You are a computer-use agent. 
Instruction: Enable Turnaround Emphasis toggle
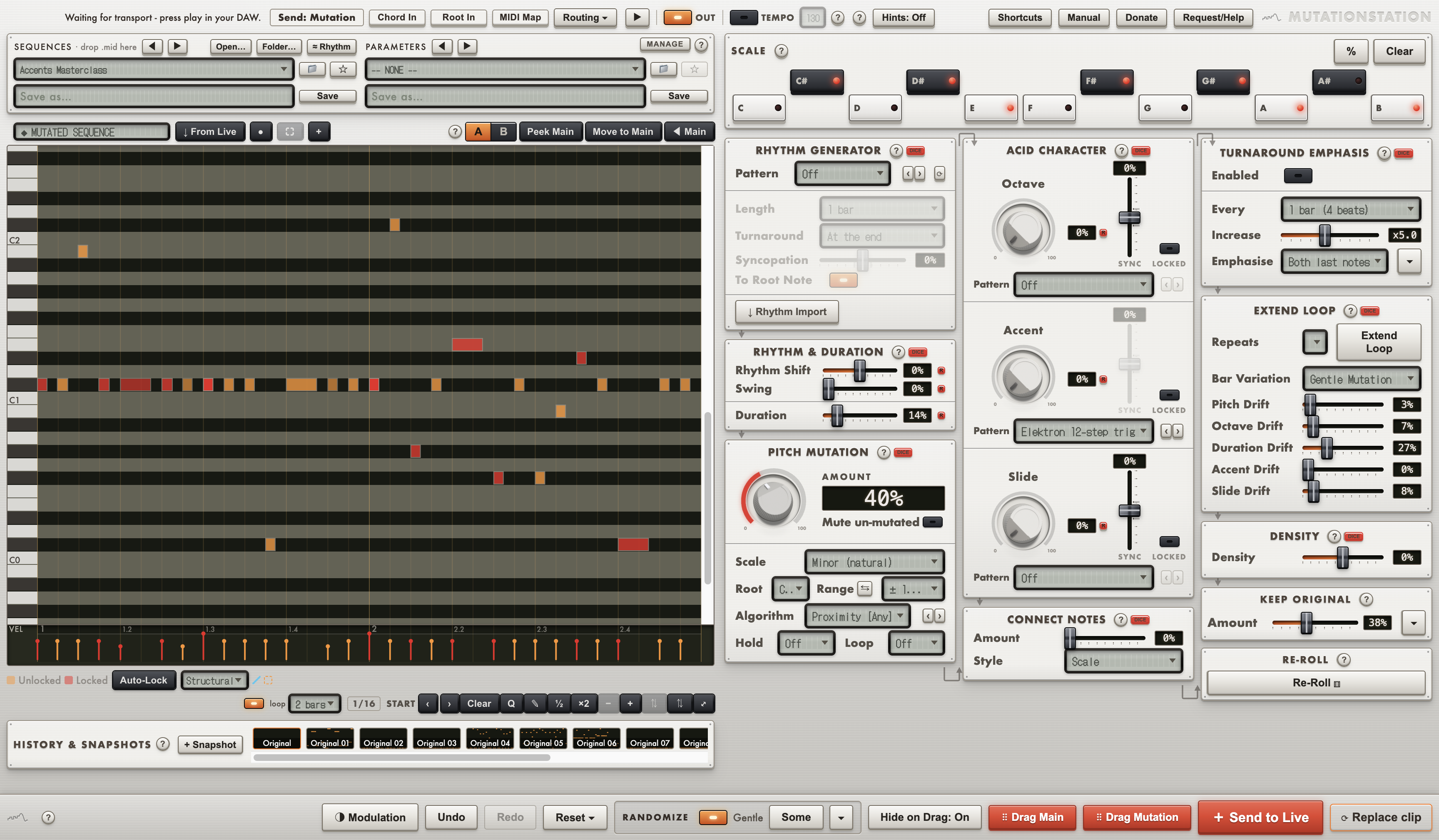pos(1297,175)
